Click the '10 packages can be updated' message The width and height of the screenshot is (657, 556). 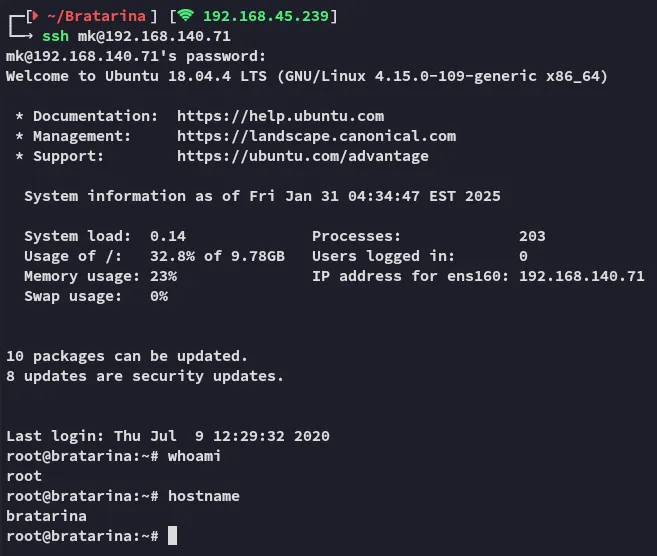click(127, 356)
